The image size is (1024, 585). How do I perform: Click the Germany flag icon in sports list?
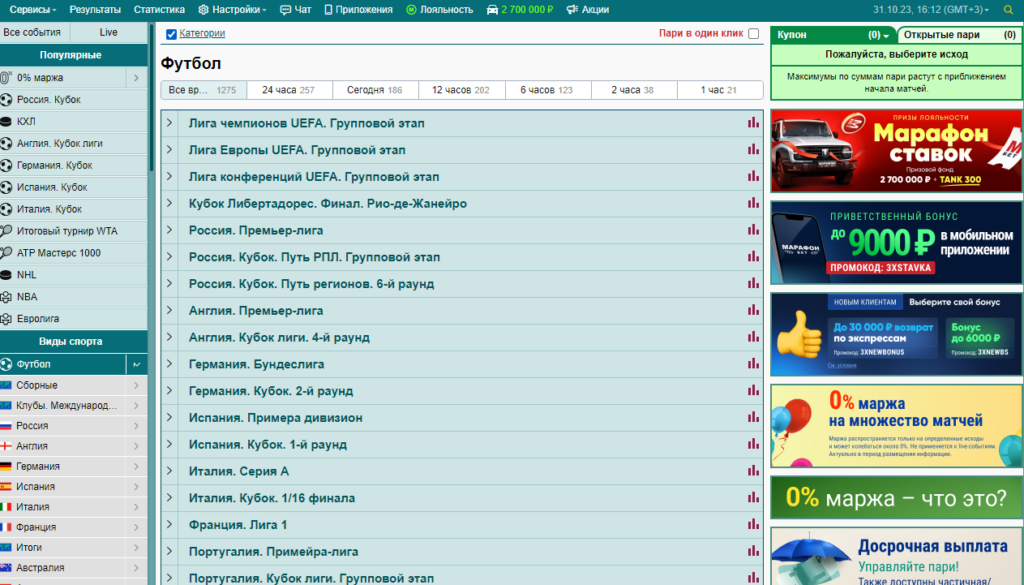(x=6, y=466)
